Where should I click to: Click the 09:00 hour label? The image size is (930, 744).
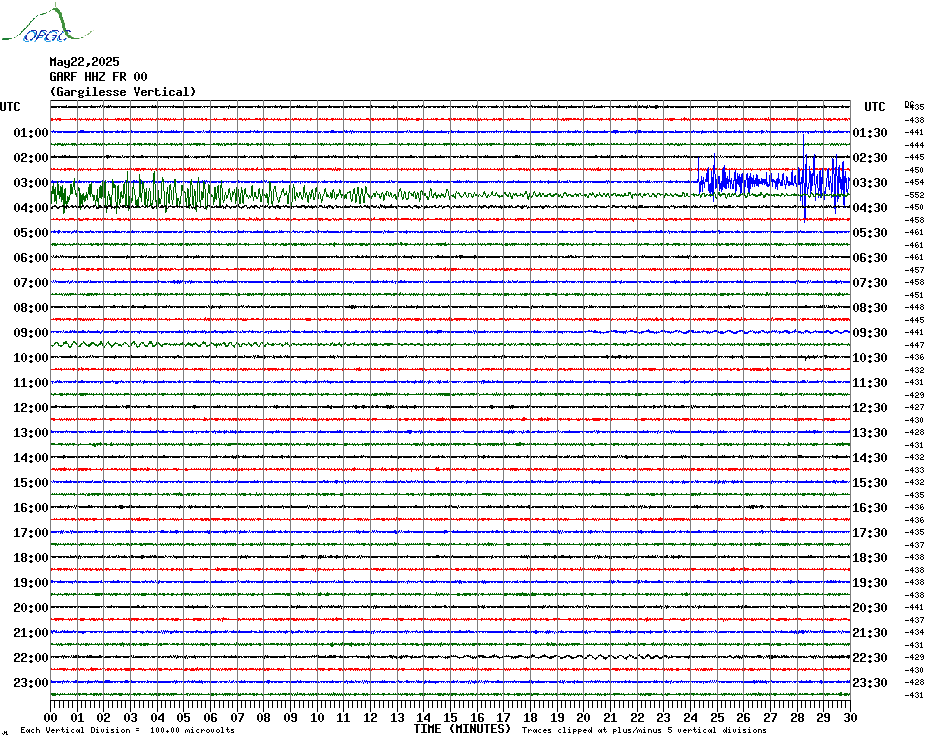pos(31,332)
